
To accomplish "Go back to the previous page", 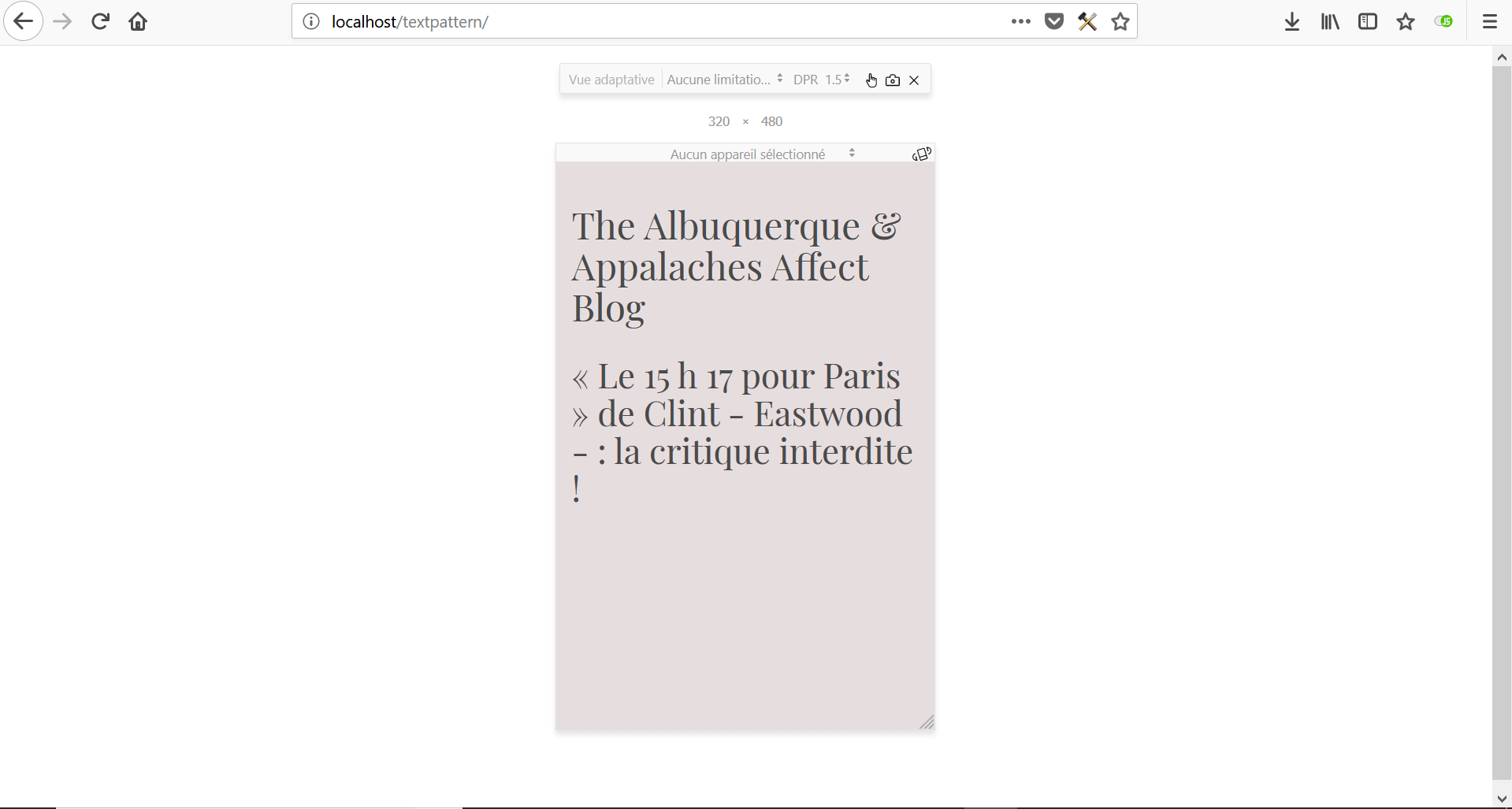I will pos(23,21).
